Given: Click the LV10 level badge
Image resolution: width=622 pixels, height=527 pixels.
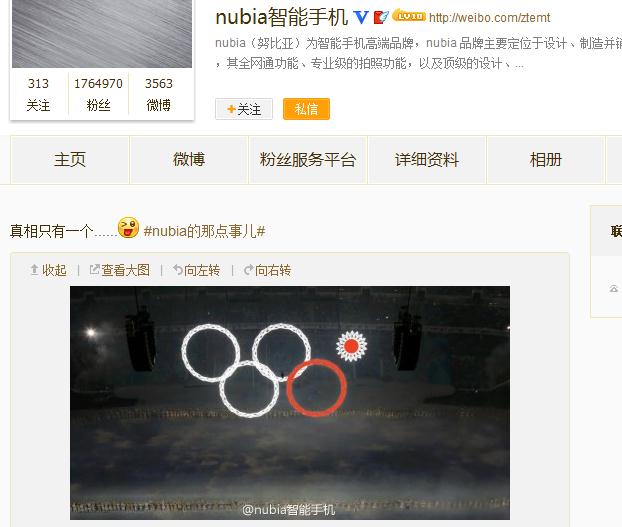Looking at the screenshot, I should [x=409, y=16].
